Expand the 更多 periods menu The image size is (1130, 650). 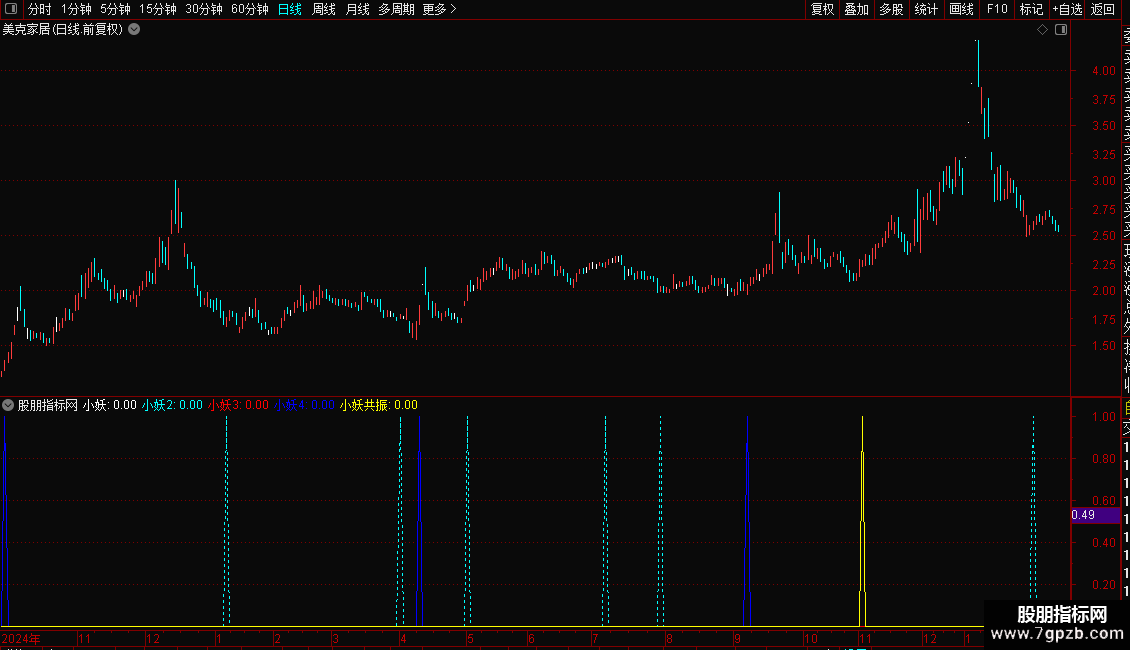pyautogui.click(x=440, y=9)
